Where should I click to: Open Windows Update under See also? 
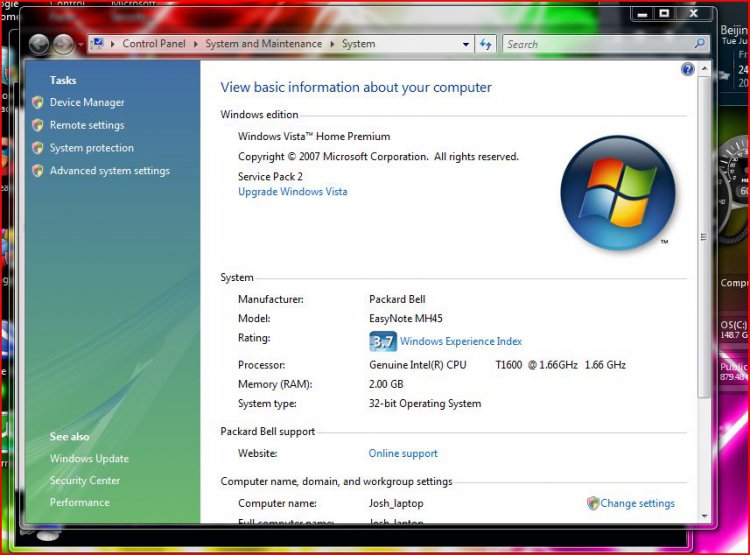(89, 458)
